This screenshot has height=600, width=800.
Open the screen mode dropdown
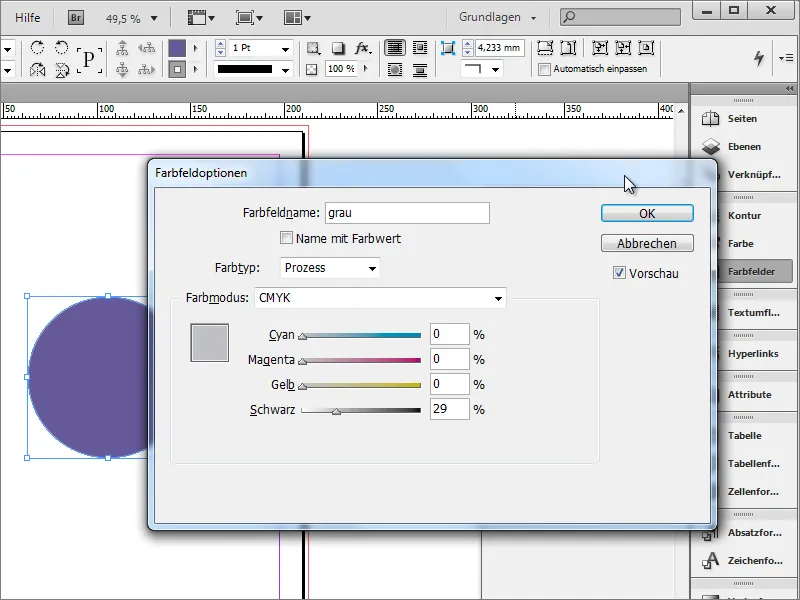click(x=249, y=18)
